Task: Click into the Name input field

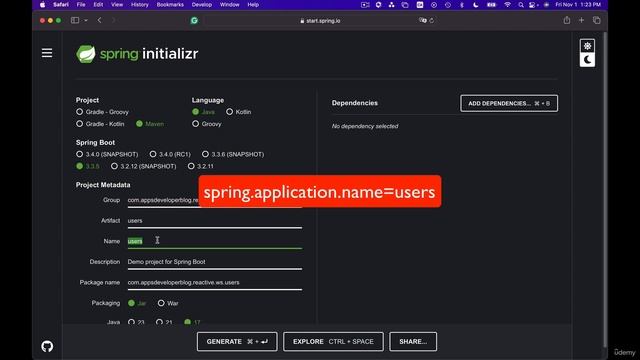Action: point(215,241)
